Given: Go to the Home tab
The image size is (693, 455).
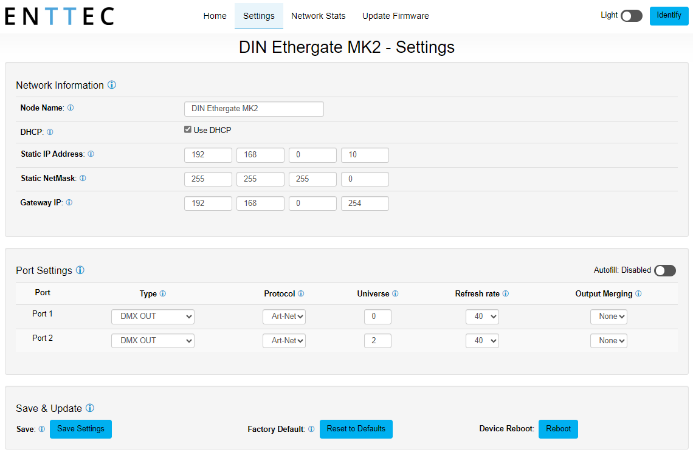Looking at the screenshot, I should 215,16.
